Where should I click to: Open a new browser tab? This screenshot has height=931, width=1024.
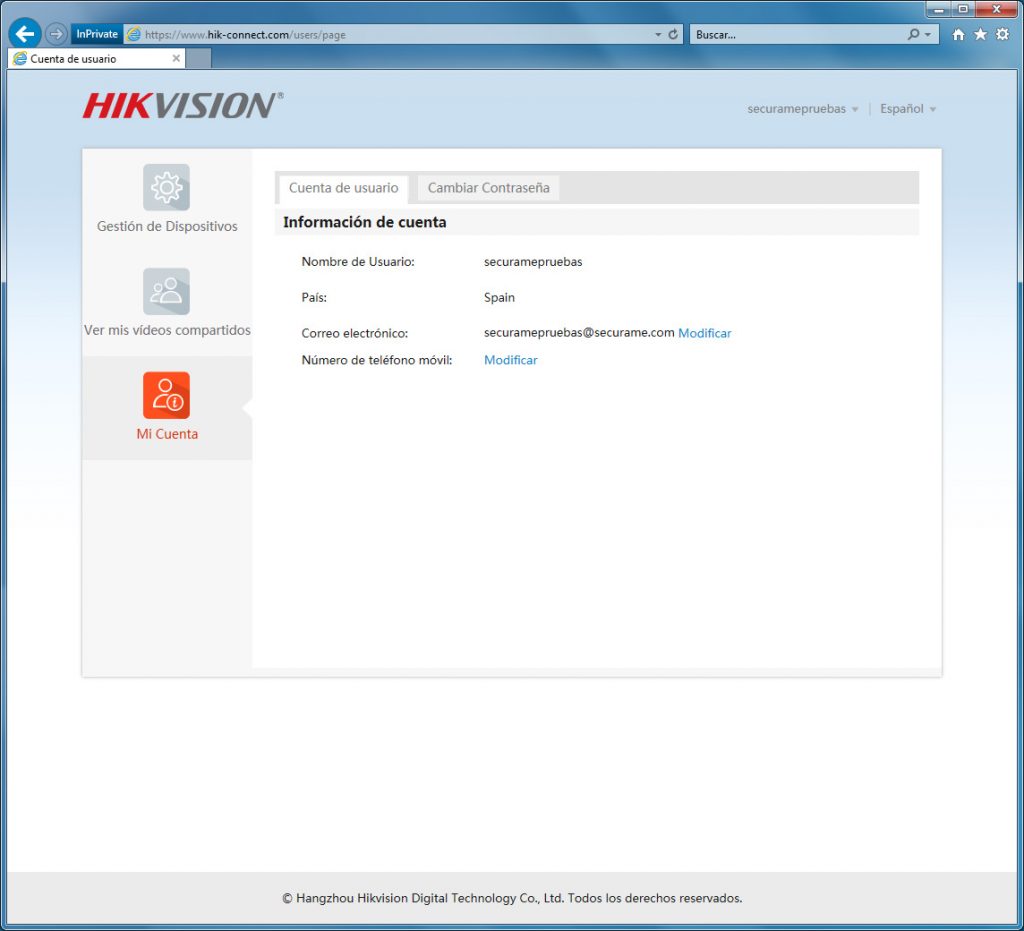tap(199, 59)
